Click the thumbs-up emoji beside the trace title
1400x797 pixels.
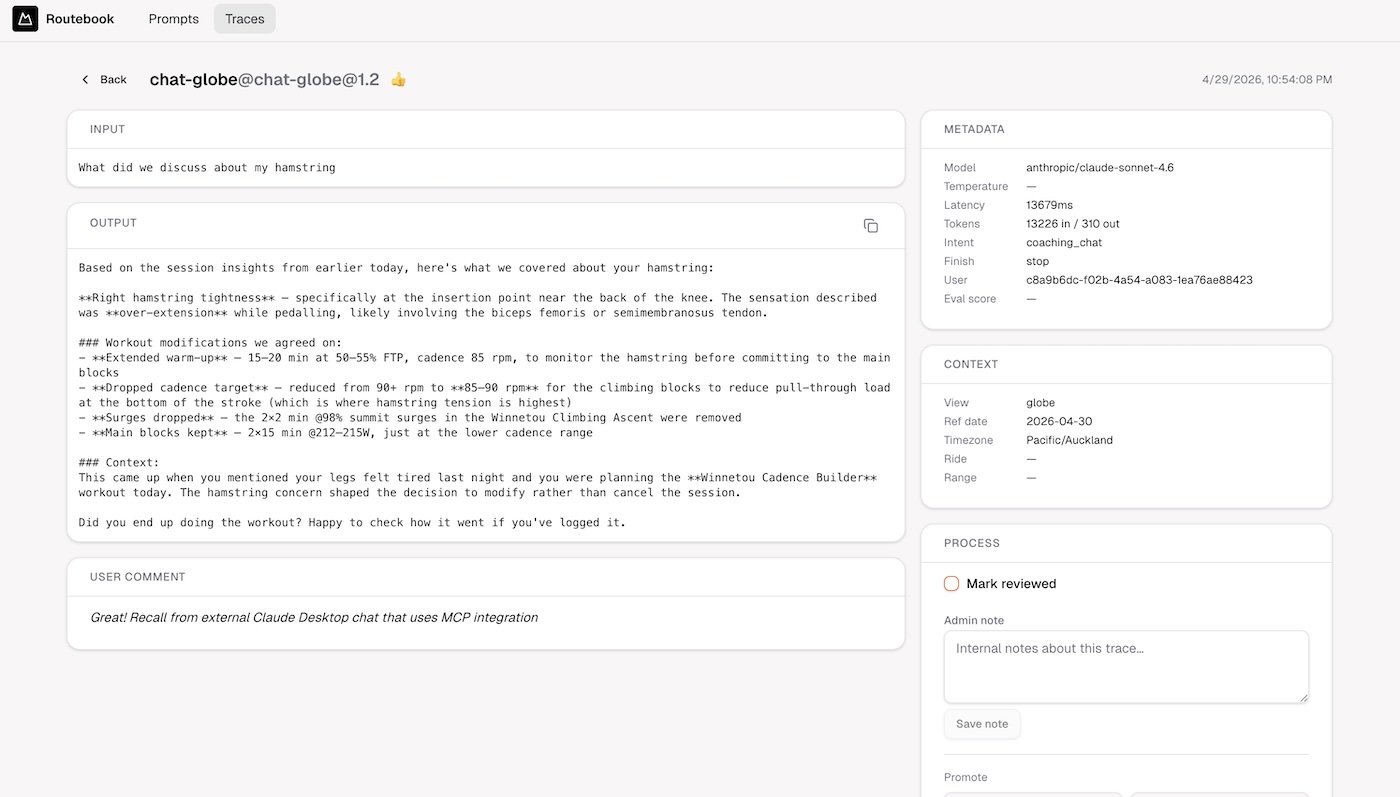398,80
